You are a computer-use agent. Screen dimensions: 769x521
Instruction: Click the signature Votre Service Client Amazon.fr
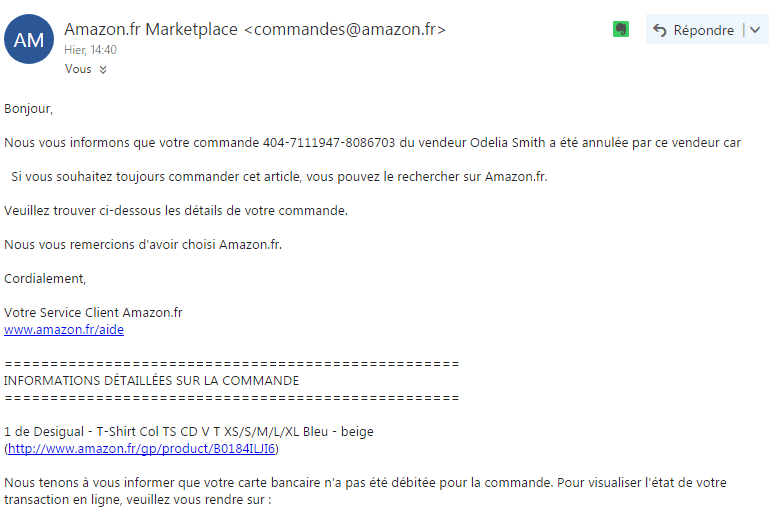pyautogui.click(x=93, y=312)
